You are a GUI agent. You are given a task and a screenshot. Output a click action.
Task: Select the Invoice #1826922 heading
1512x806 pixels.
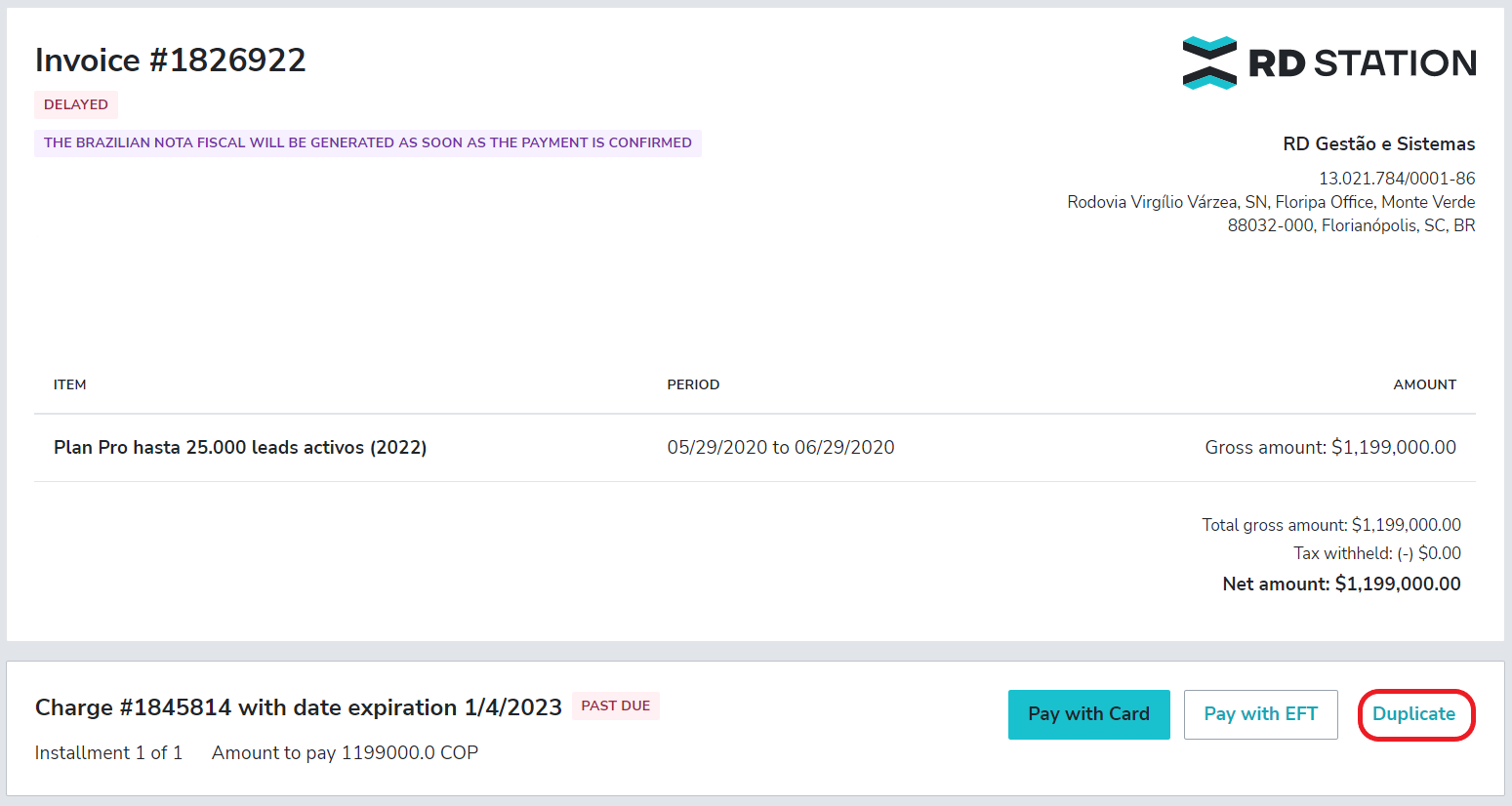(170, 60)
